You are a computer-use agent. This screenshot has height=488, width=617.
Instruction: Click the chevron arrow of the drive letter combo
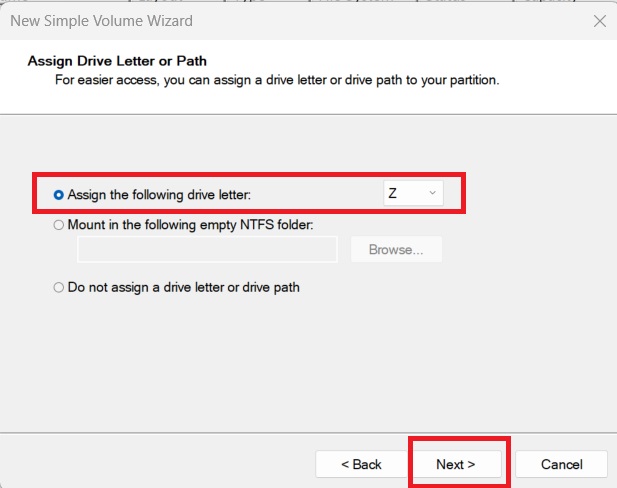pyautogui.click(x=432, y=193)
